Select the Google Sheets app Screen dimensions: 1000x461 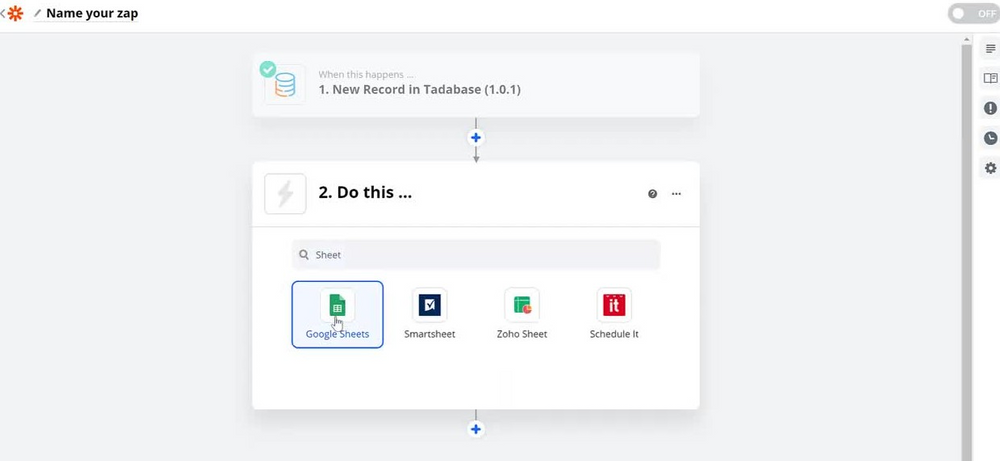click(x=337, y=314)
